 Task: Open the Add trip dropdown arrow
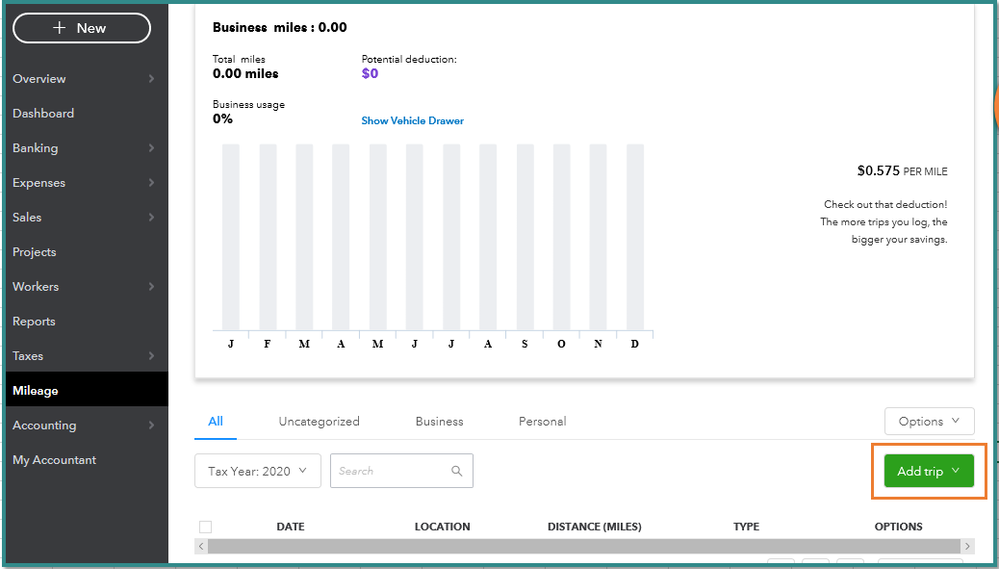point(955,470)
